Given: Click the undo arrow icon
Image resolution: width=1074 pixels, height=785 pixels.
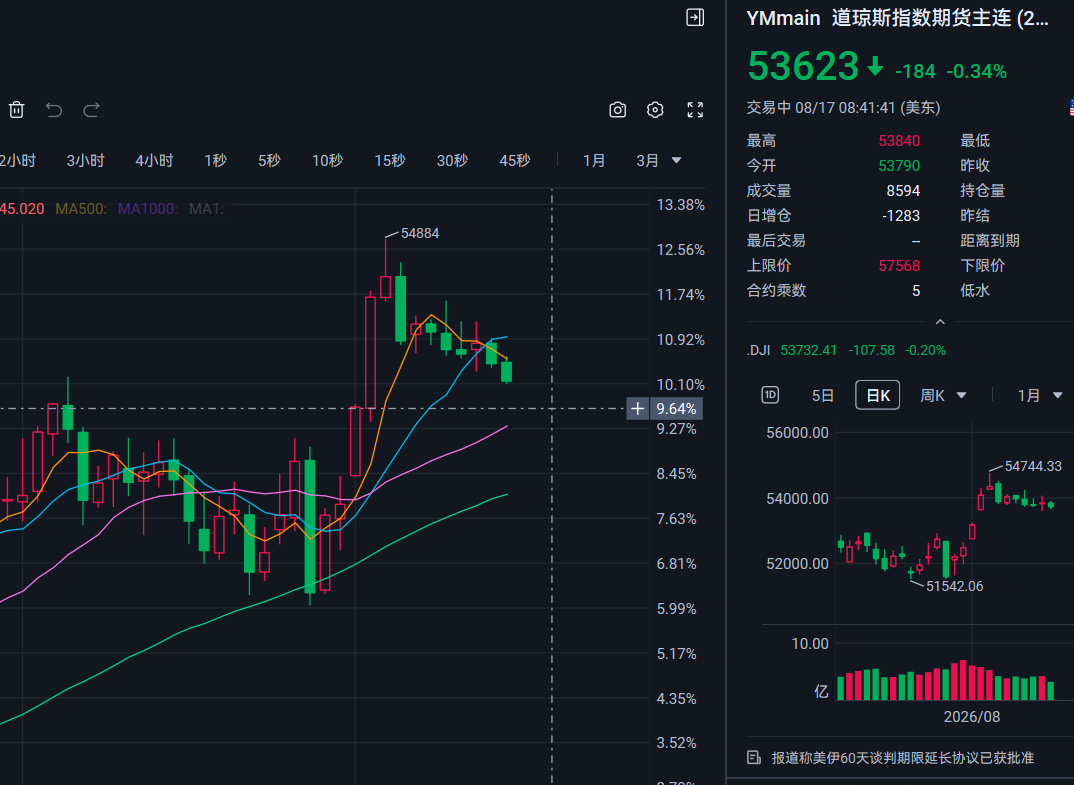Looking at the screenshot, I should 54,110.
